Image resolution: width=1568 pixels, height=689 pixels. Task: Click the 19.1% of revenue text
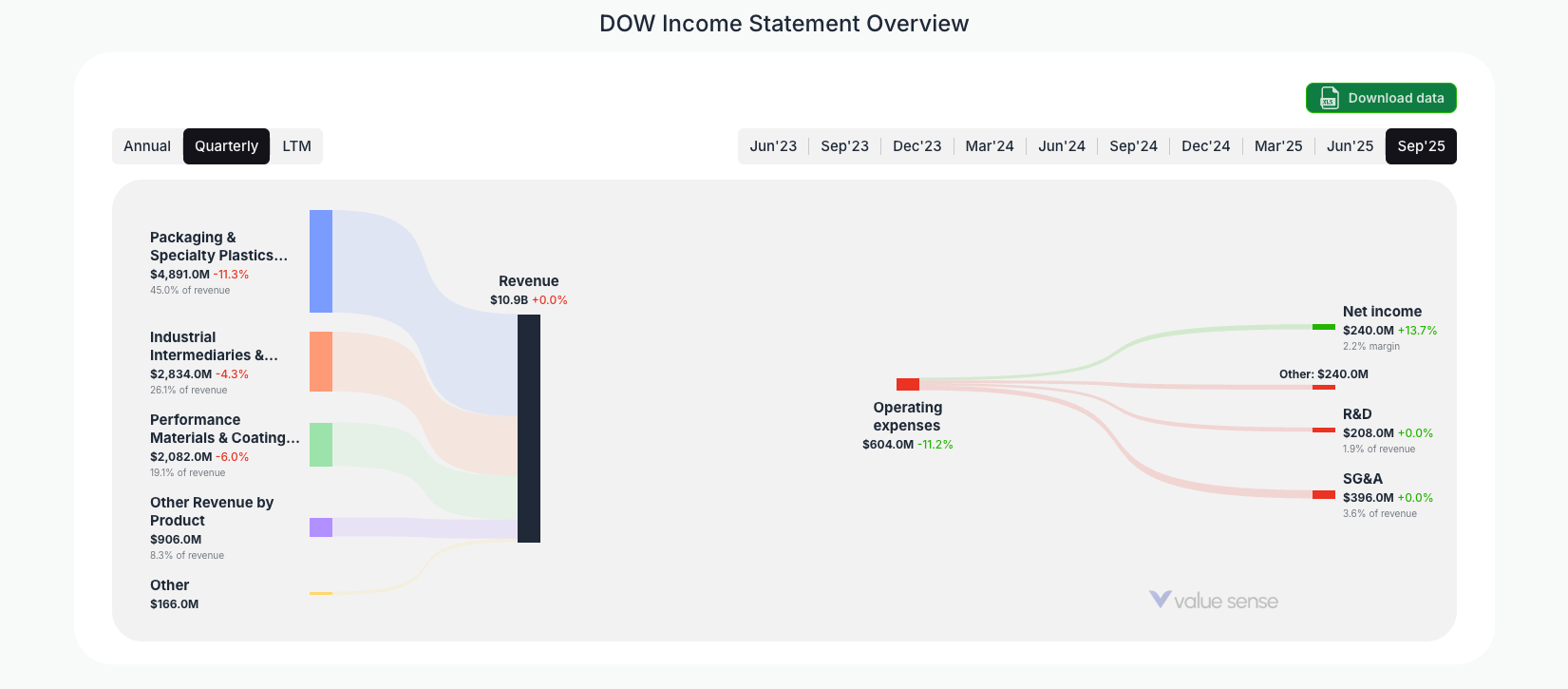[x=188, y=473]
